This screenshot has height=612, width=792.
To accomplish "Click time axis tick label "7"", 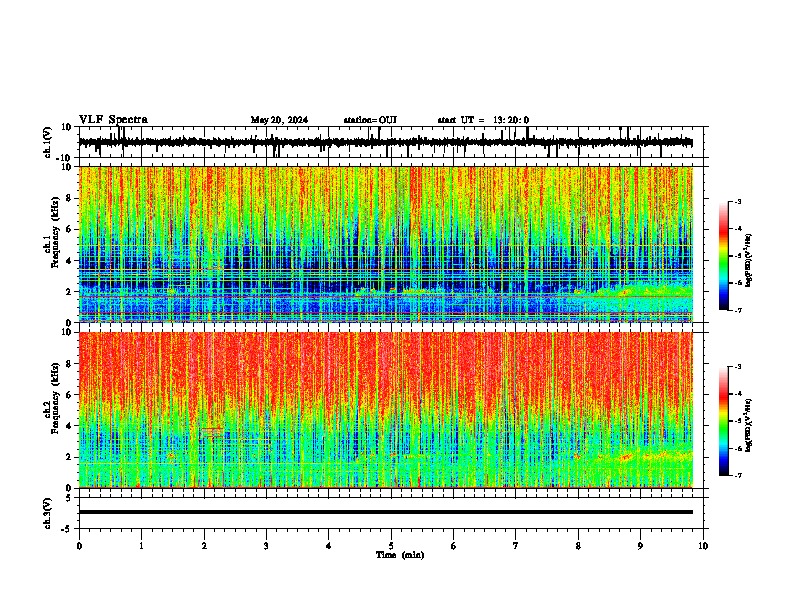I will click(x=516, y=546).
